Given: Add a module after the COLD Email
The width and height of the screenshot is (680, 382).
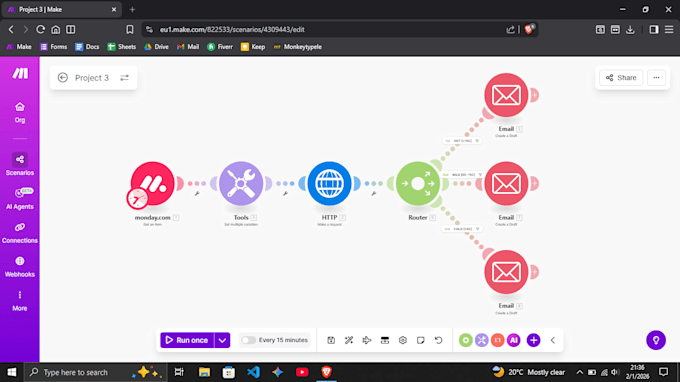Looking at the screenshot, I should [534, 272].
